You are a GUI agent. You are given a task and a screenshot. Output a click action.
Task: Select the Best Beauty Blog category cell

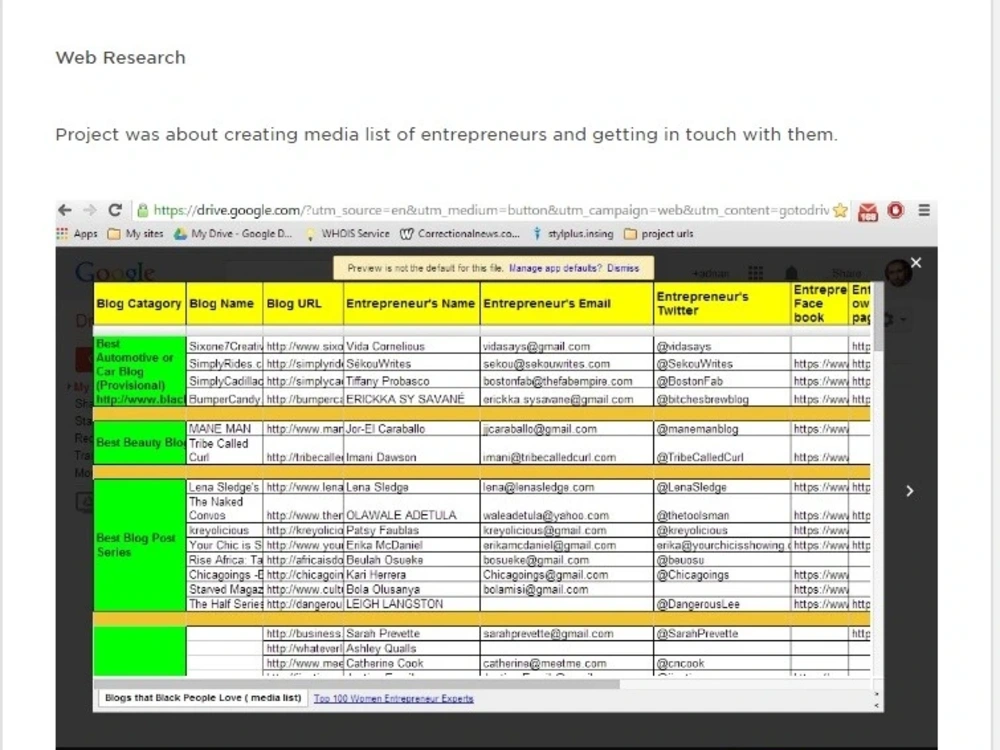pyautogui.click(x=140, y=442)
